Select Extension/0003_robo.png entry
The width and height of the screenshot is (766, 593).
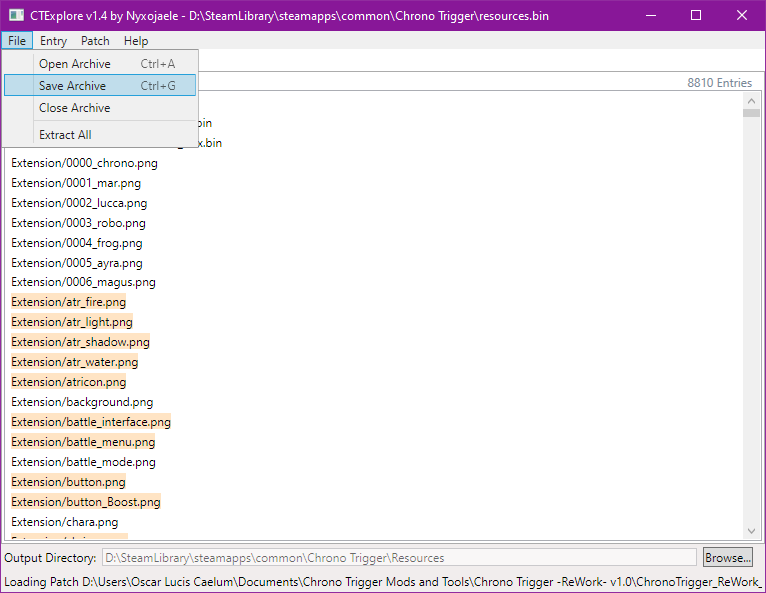[x=78, y=223]
